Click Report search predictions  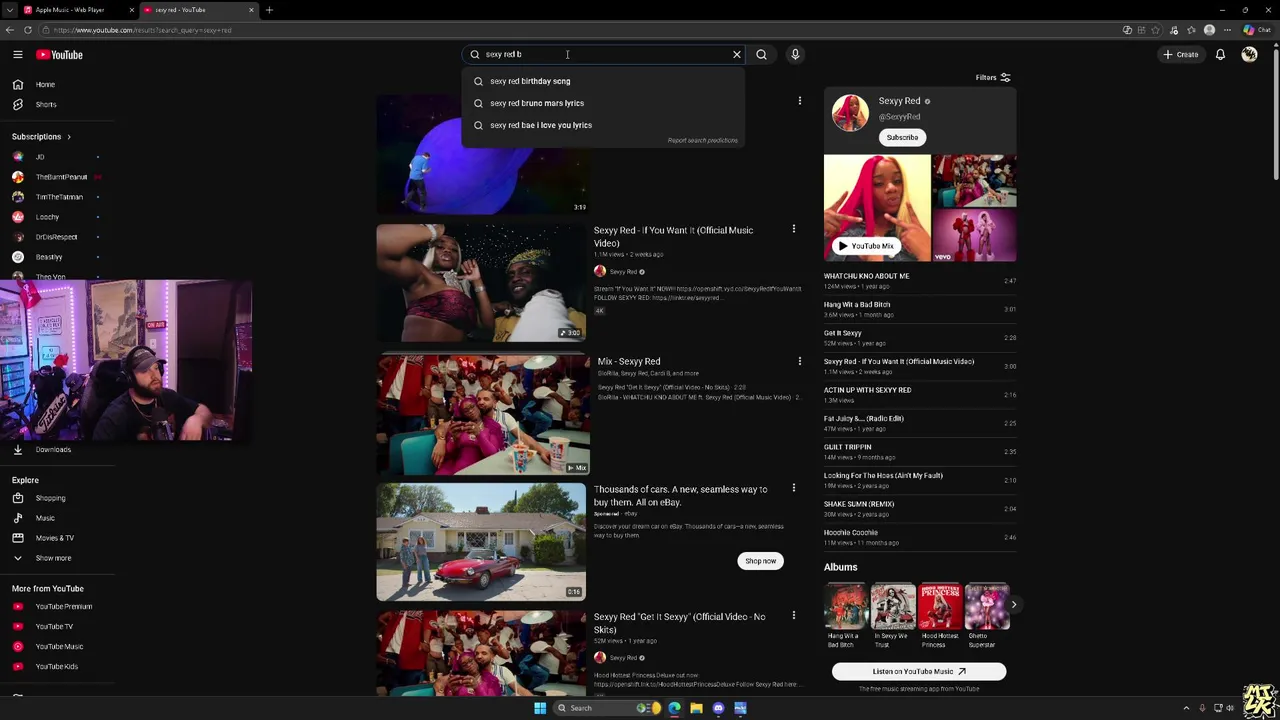point(702,141)
